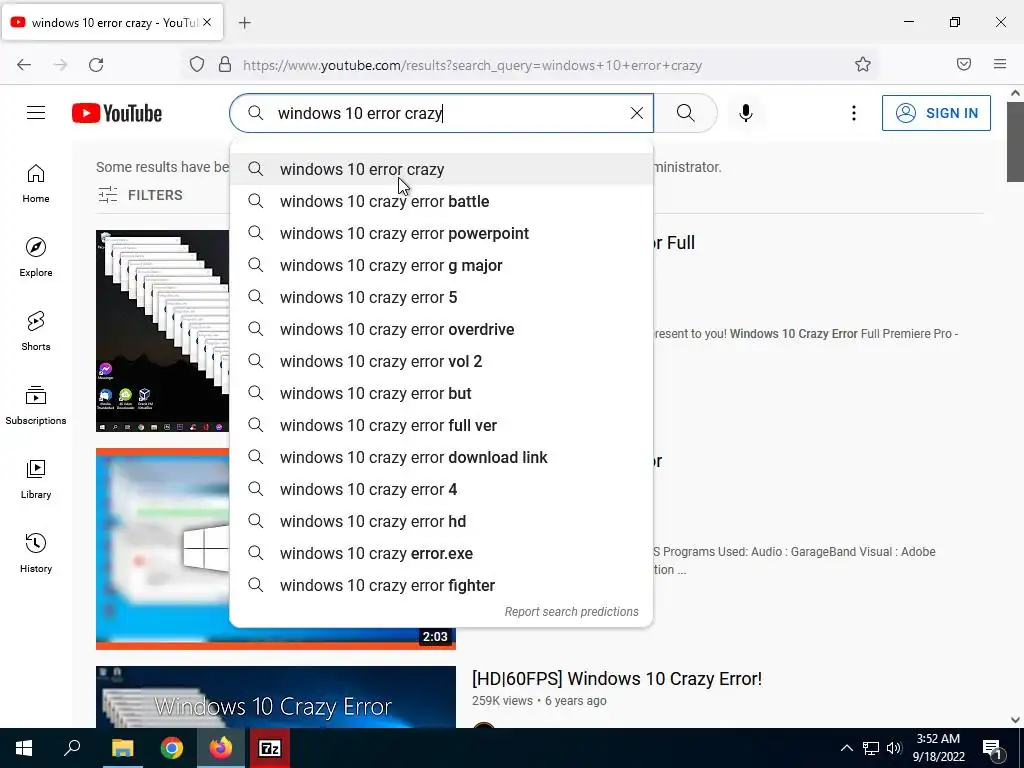
Task: Open first video thumbnail with cascading error windows
Action: [163, 330]
